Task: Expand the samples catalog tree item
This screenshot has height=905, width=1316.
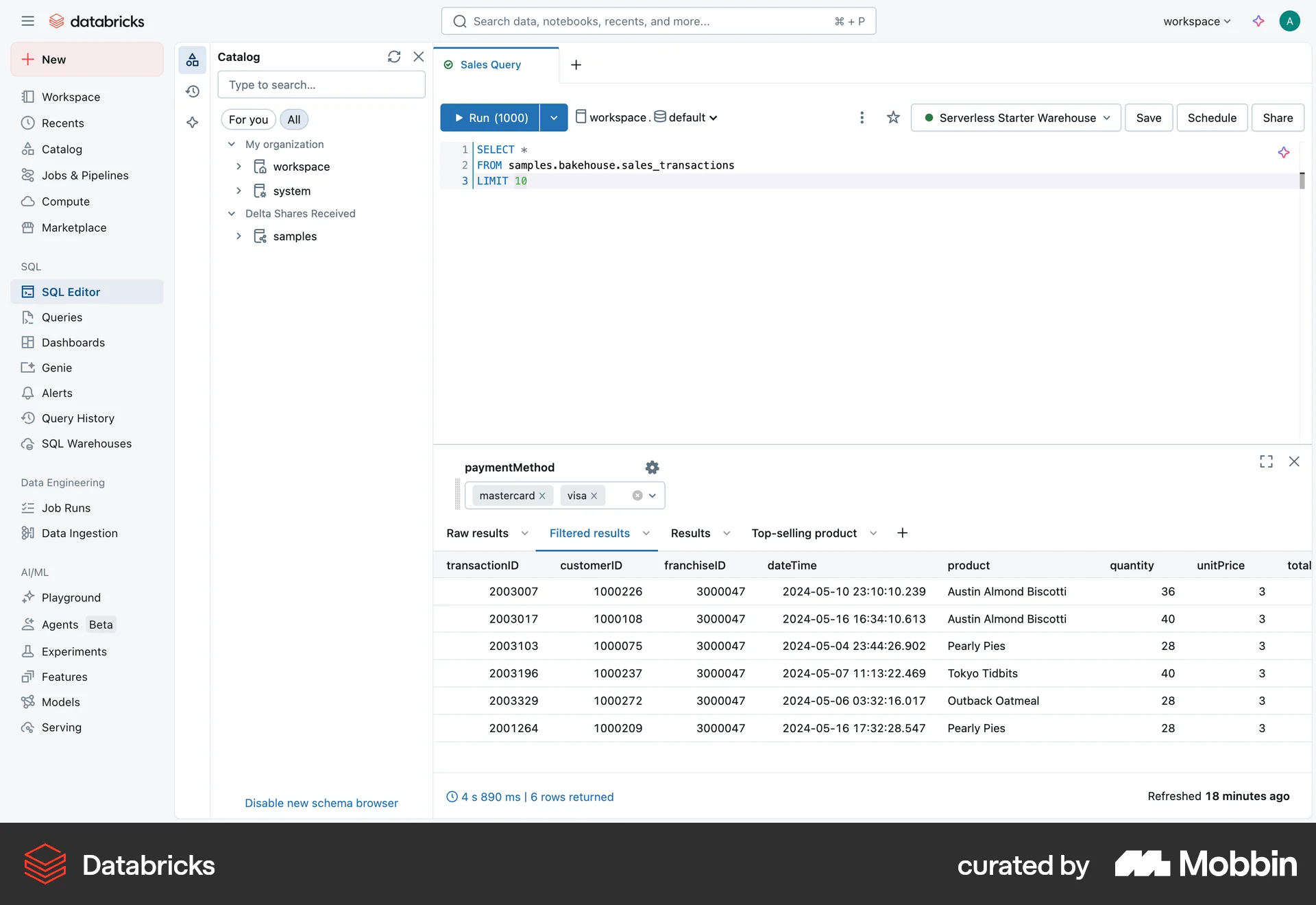Action: [239, 237]
